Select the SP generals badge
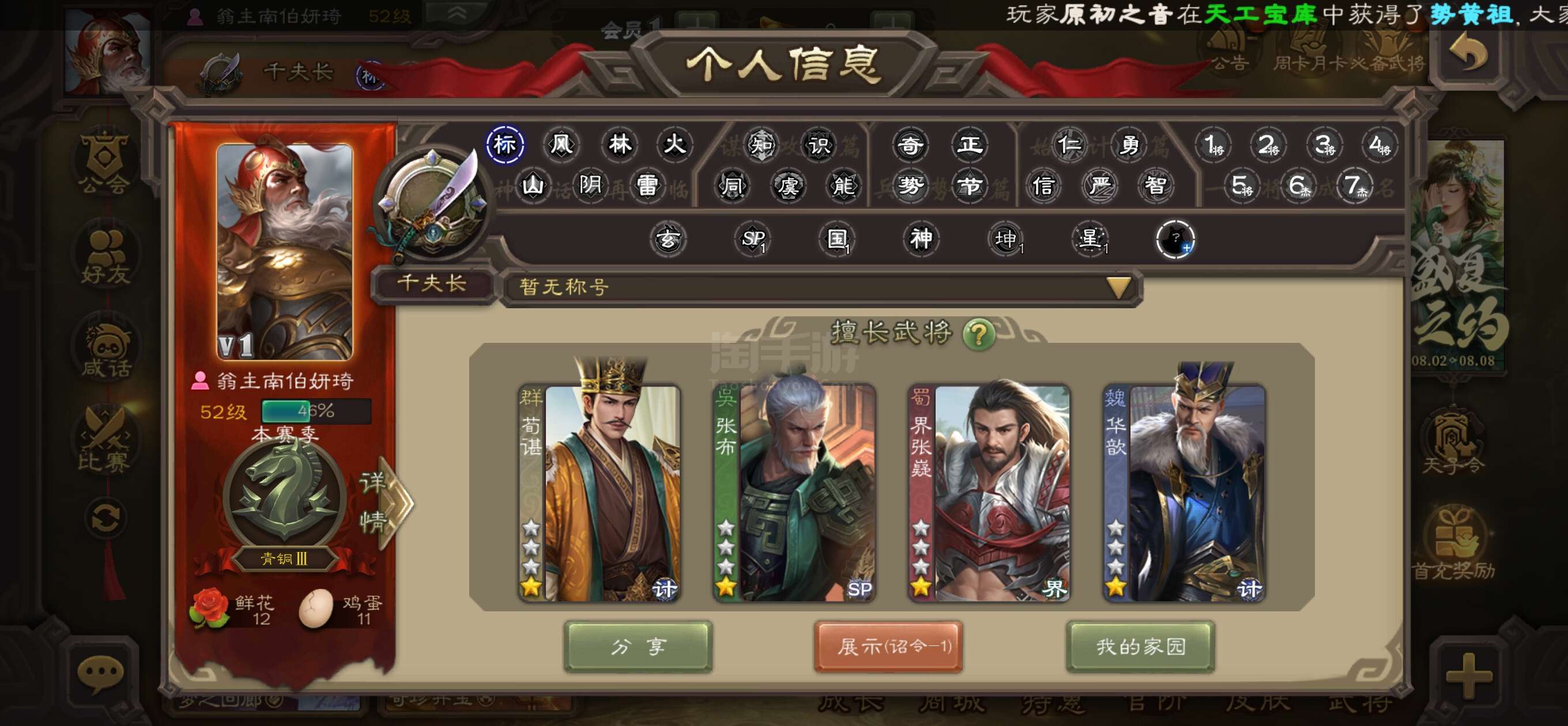The height and width of the screenshot is (726, 1568). [753, 239]
